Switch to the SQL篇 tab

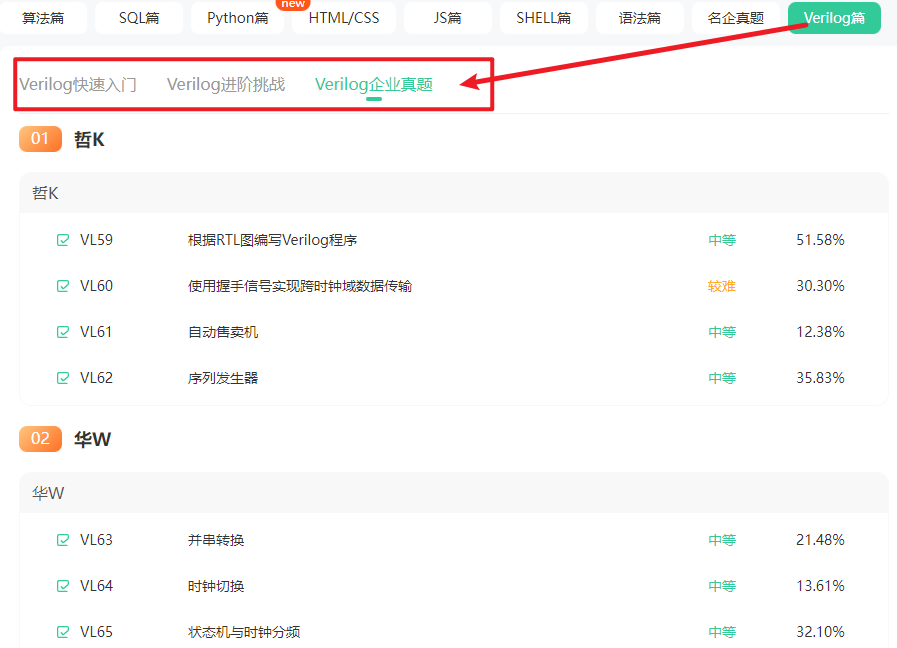pyautogui.click(x=139, y=18)
